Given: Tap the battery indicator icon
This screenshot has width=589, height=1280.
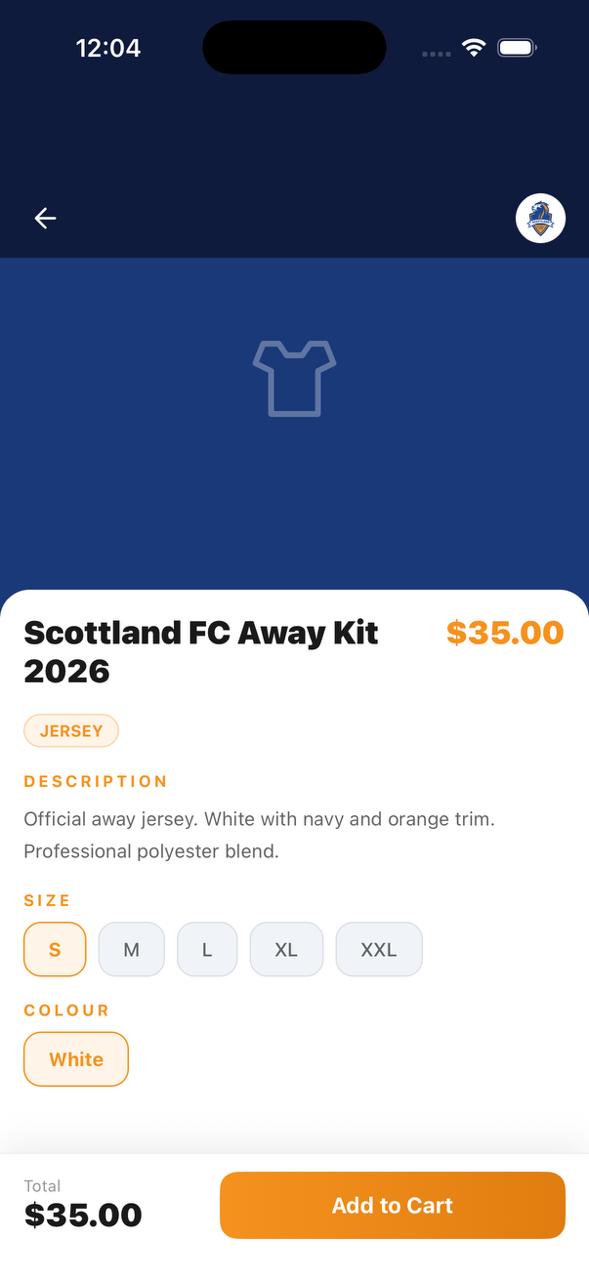Looking at the screenshot, I should point(514,47).
